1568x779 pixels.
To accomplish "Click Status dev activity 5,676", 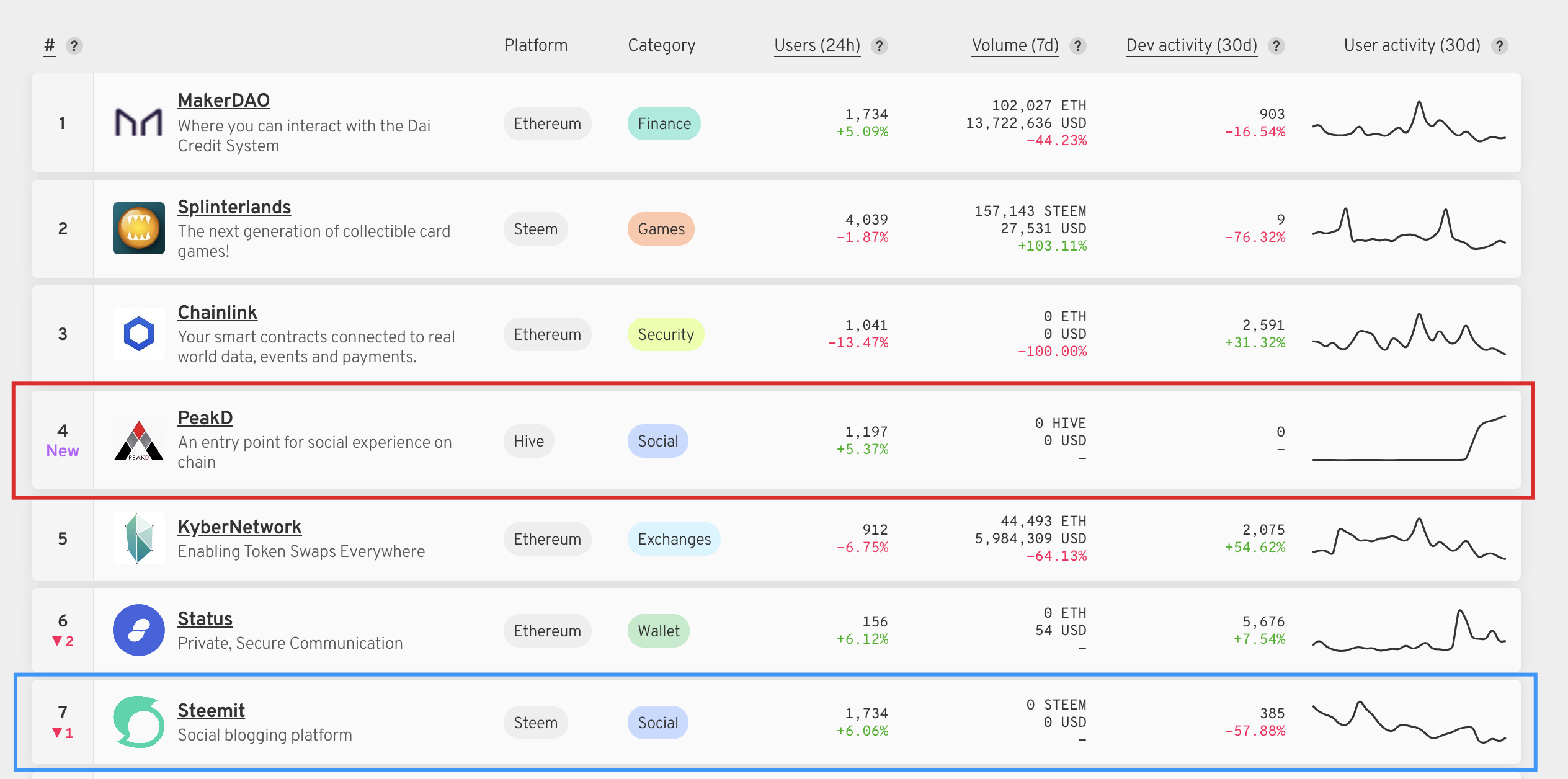I will 1263,621.
